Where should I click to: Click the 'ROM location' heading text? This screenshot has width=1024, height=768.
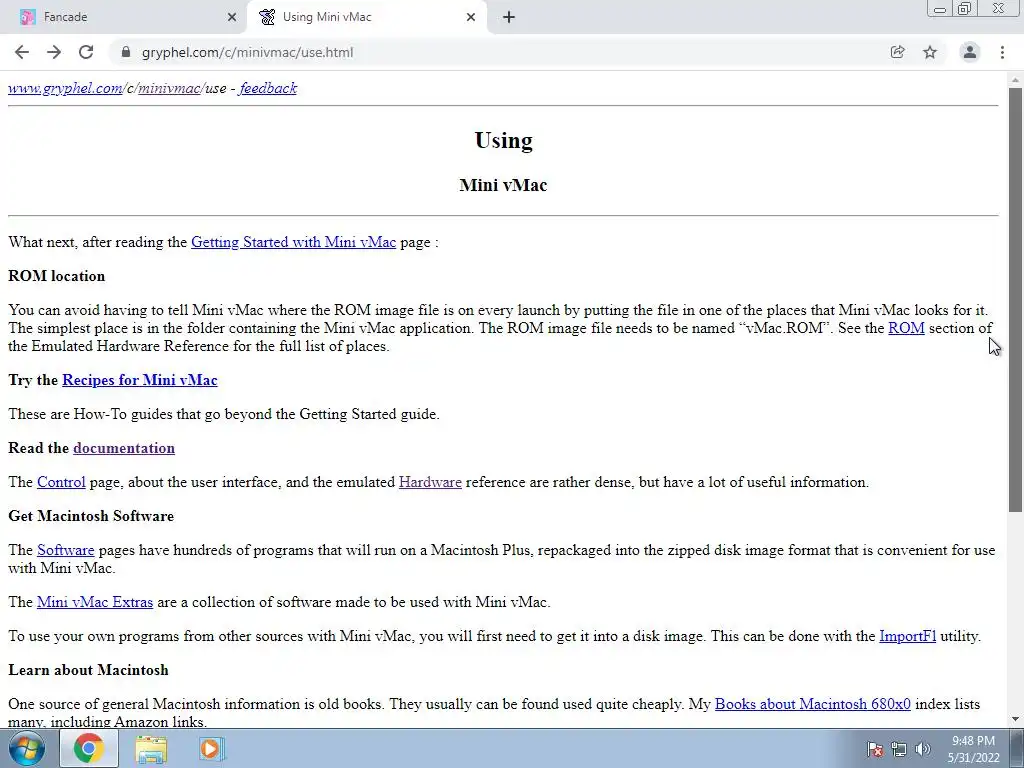57,276
